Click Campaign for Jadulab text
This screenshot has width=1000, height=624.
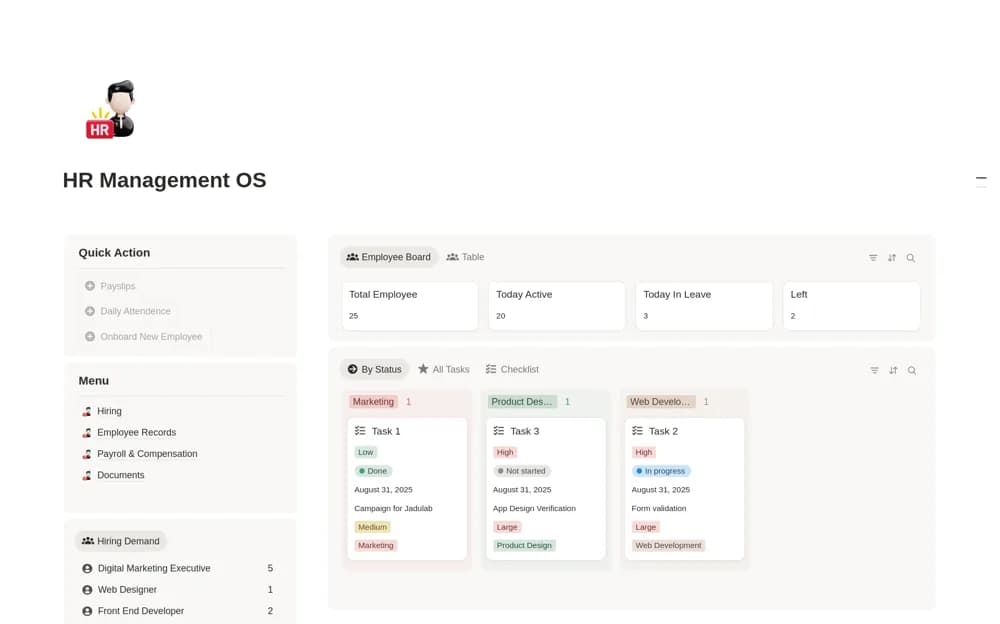[x=393, y=509]
